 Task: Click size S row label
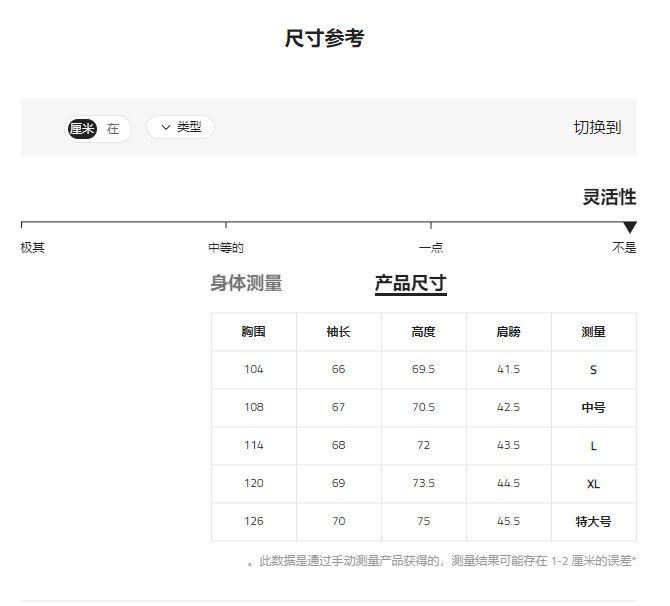click(x=594, y=370)
